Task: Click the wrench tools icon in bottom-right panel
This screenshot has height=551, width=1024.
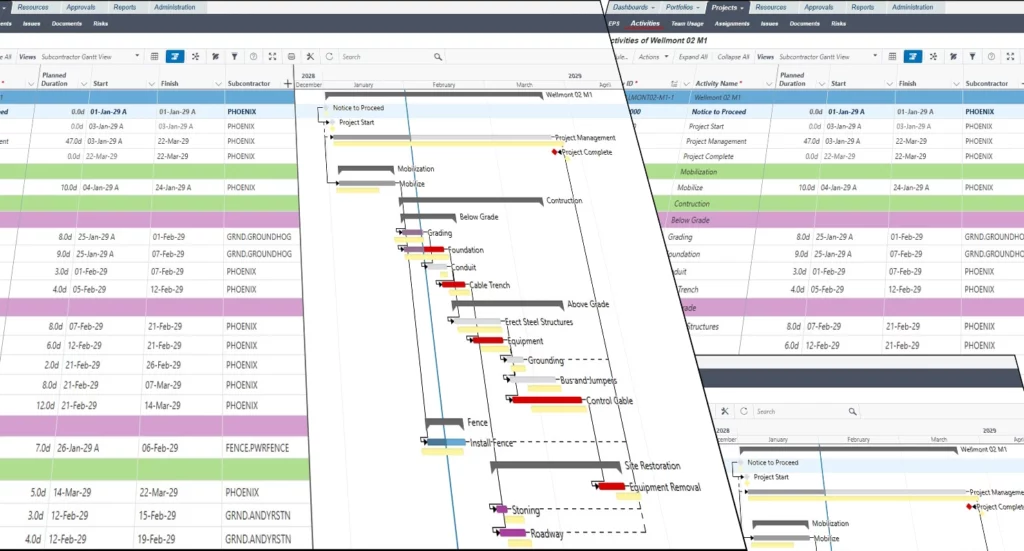Action: click(725, 411)
